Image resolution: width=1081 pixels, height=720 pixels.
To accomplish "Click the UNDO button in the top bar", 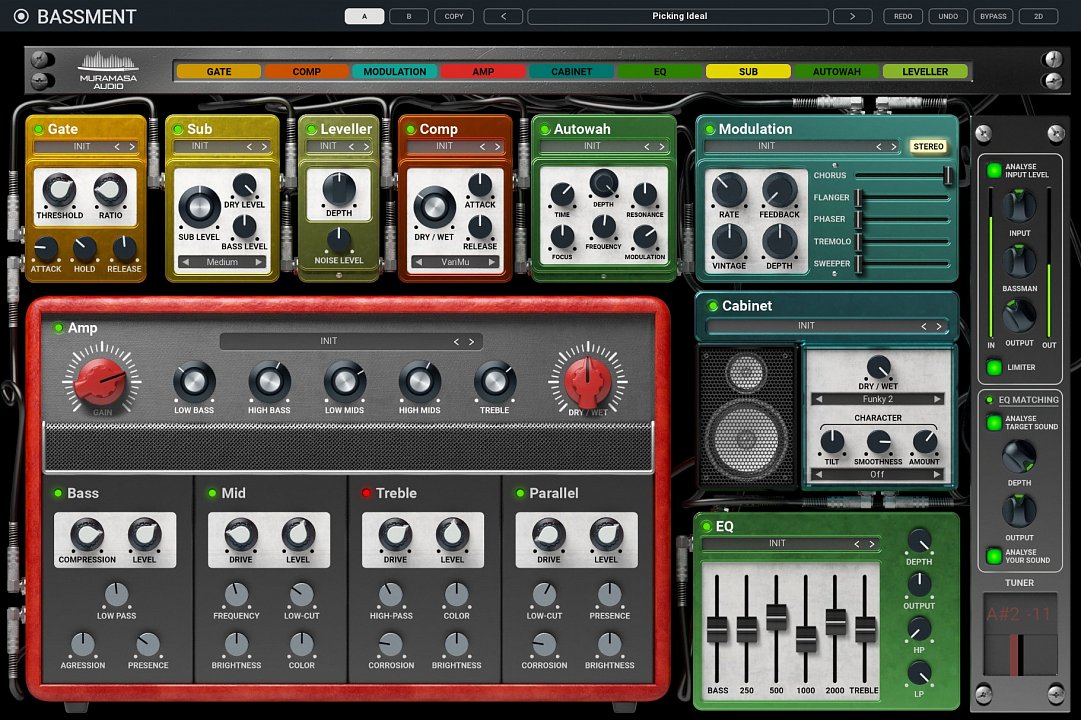I will pos(947,16).
